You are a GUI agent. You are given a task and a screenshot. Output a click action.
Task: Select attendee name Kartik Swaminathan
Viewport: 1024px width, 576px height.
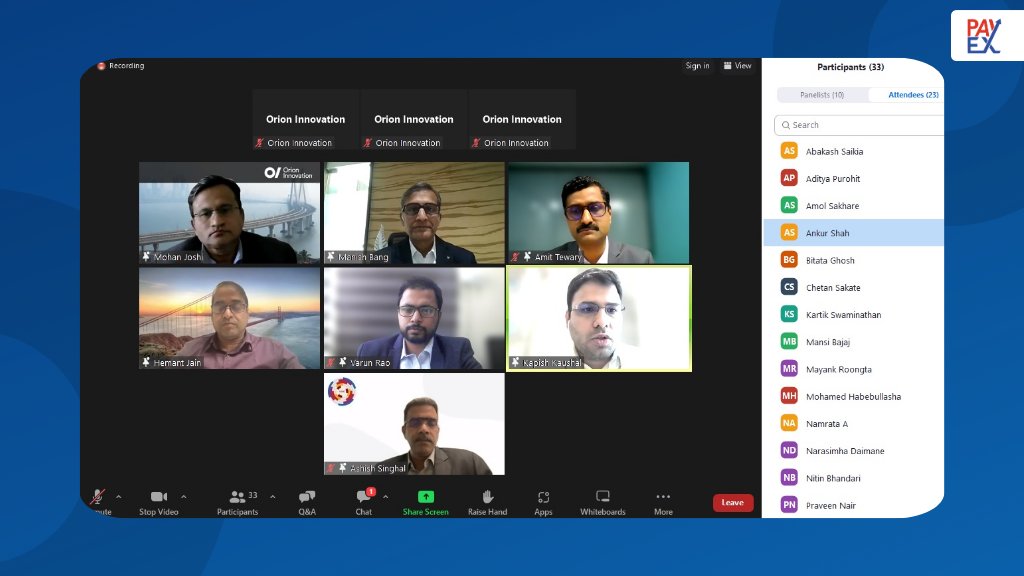tap(843, 315)
